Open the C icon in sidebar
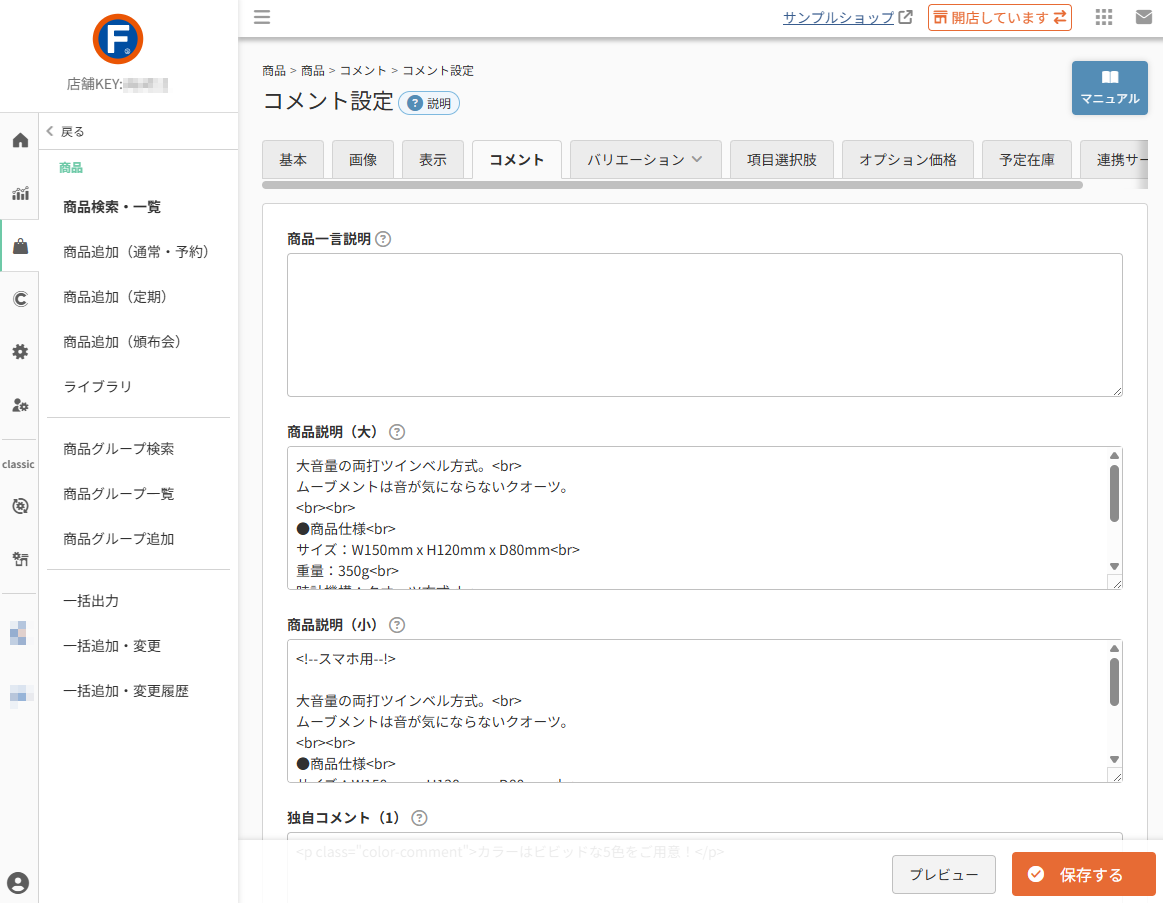 point(20,299)
